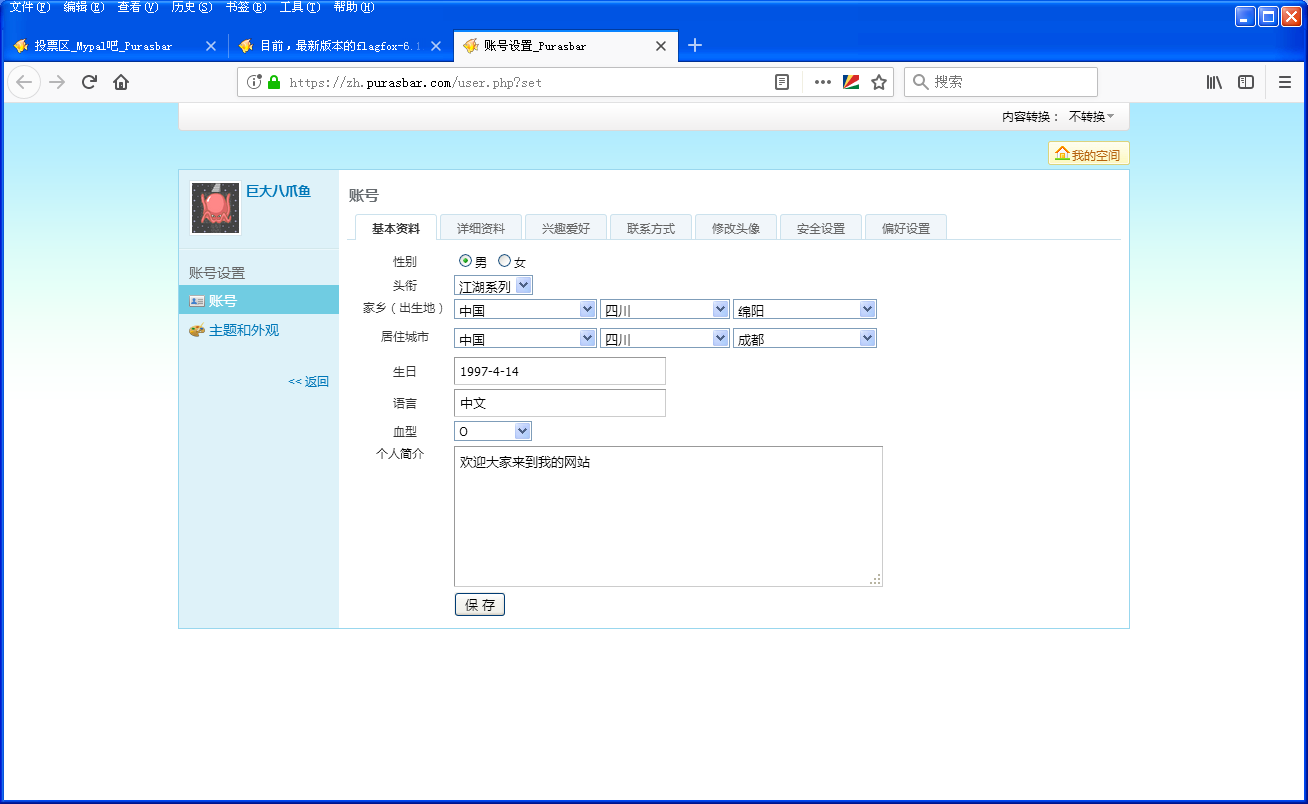Expand the 内容转换 不转换 dropdown
The width and height of the screenshot is (1308, 804).
tap(1091, 117)
